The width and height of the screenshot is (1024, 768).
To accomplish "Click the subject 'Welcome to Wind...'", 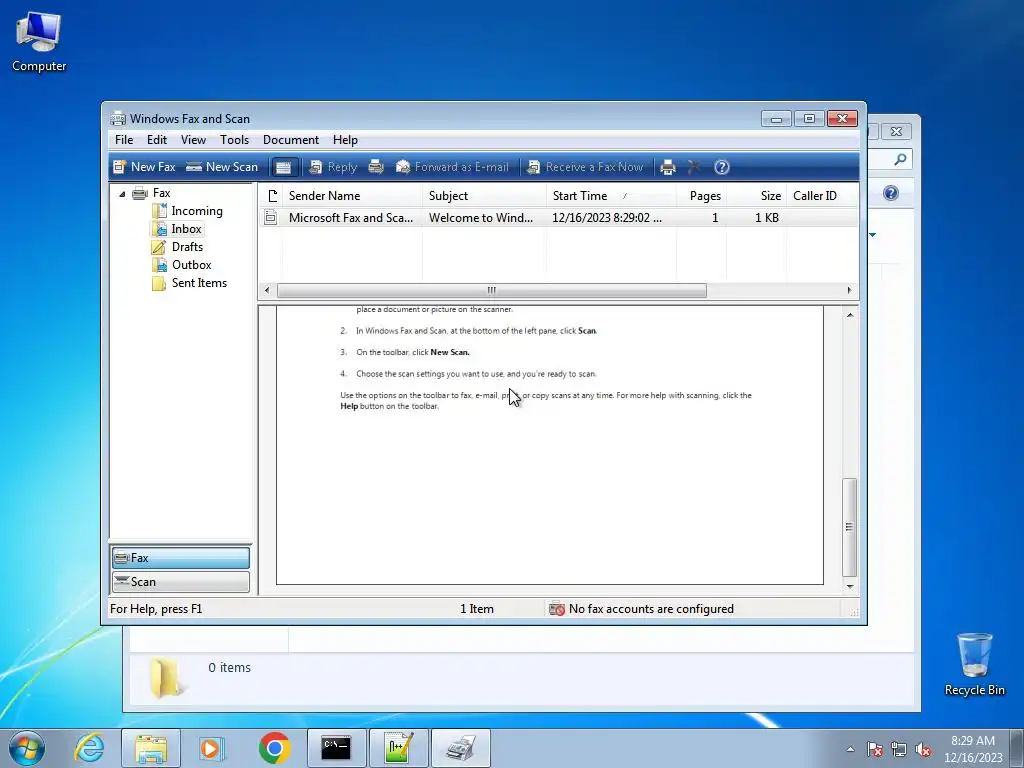I will click(x=481, y=218).
